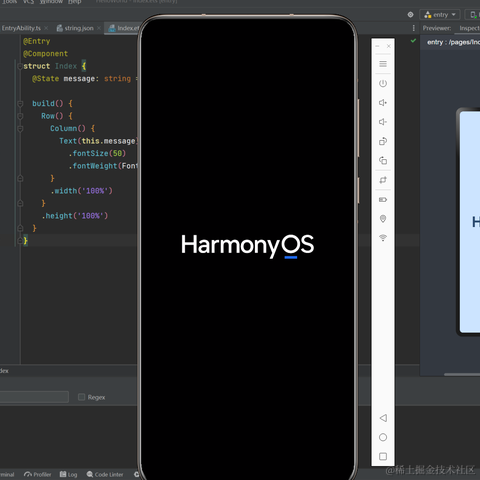Collapse the Column() code block
The height and width of the screenshot is (480, 480).
click(20, 128)
